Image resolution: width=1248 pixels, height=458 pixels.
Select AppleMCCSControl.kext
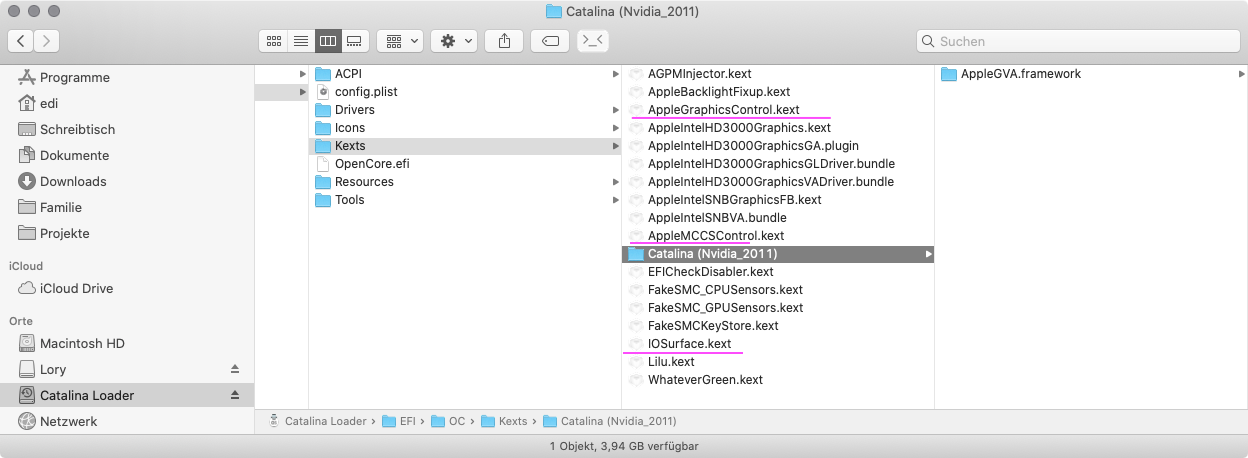716,236
